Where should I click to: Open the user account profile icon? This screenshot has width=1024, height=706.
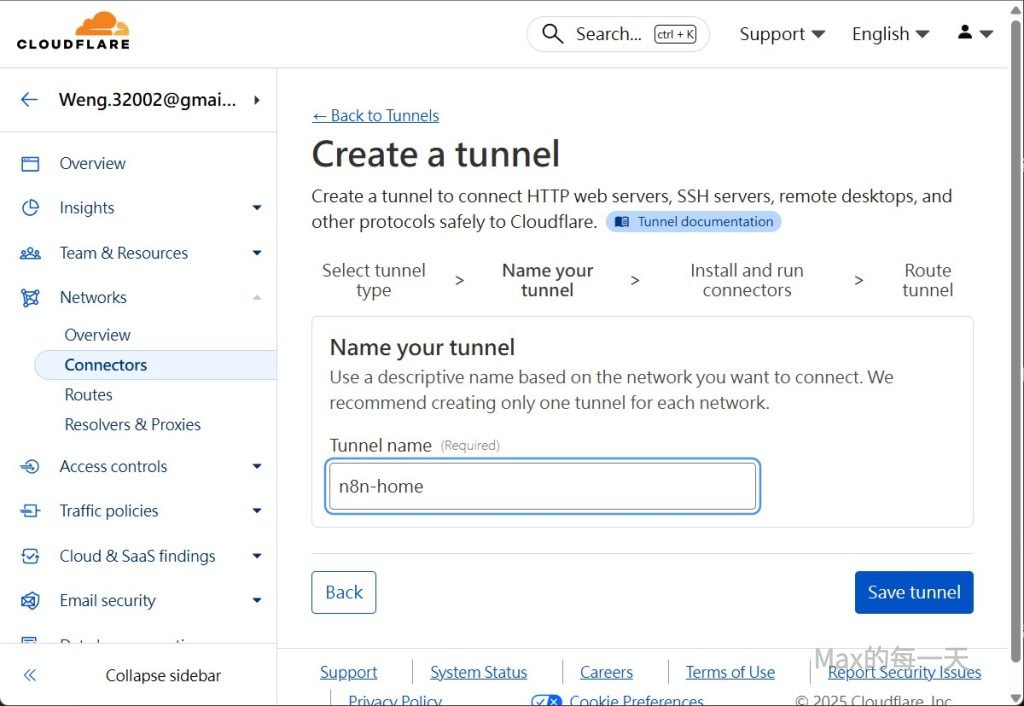(x=965, y=33)
